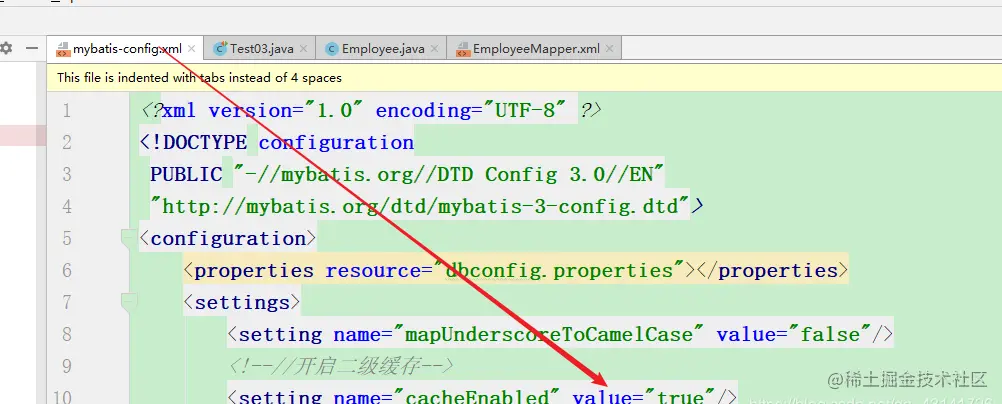Viewport: 1002px width, 404px height.
Task: Open the EmployeeMapper.xml tab
Action: tap(535, 49)
